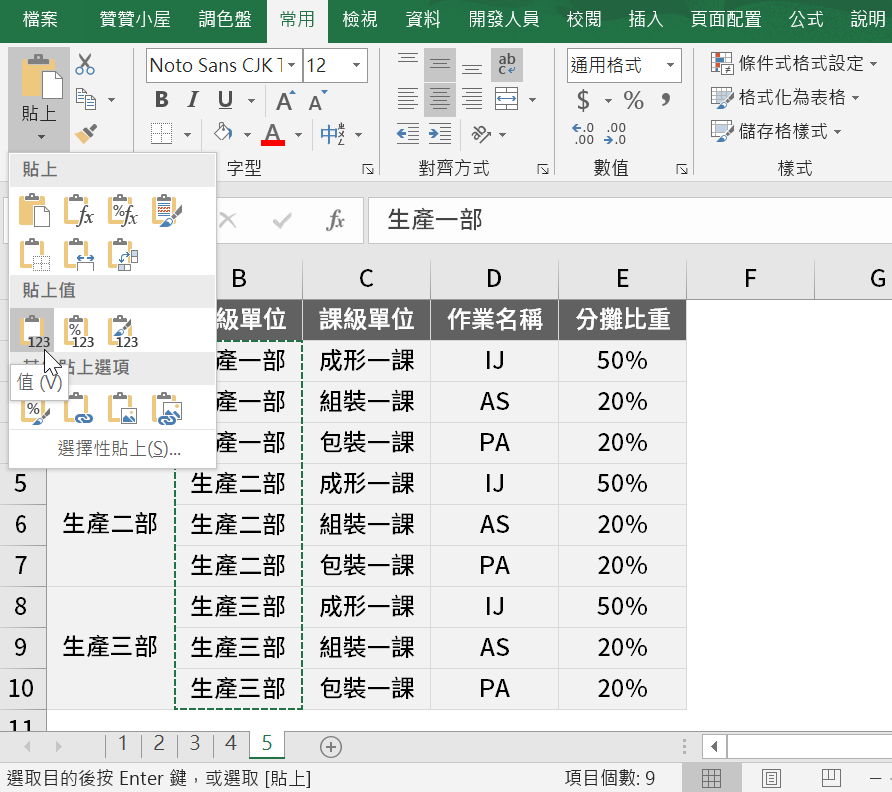Click the Comma style button
The width and height of the screenshot is (892, 792).
[665, 100]
